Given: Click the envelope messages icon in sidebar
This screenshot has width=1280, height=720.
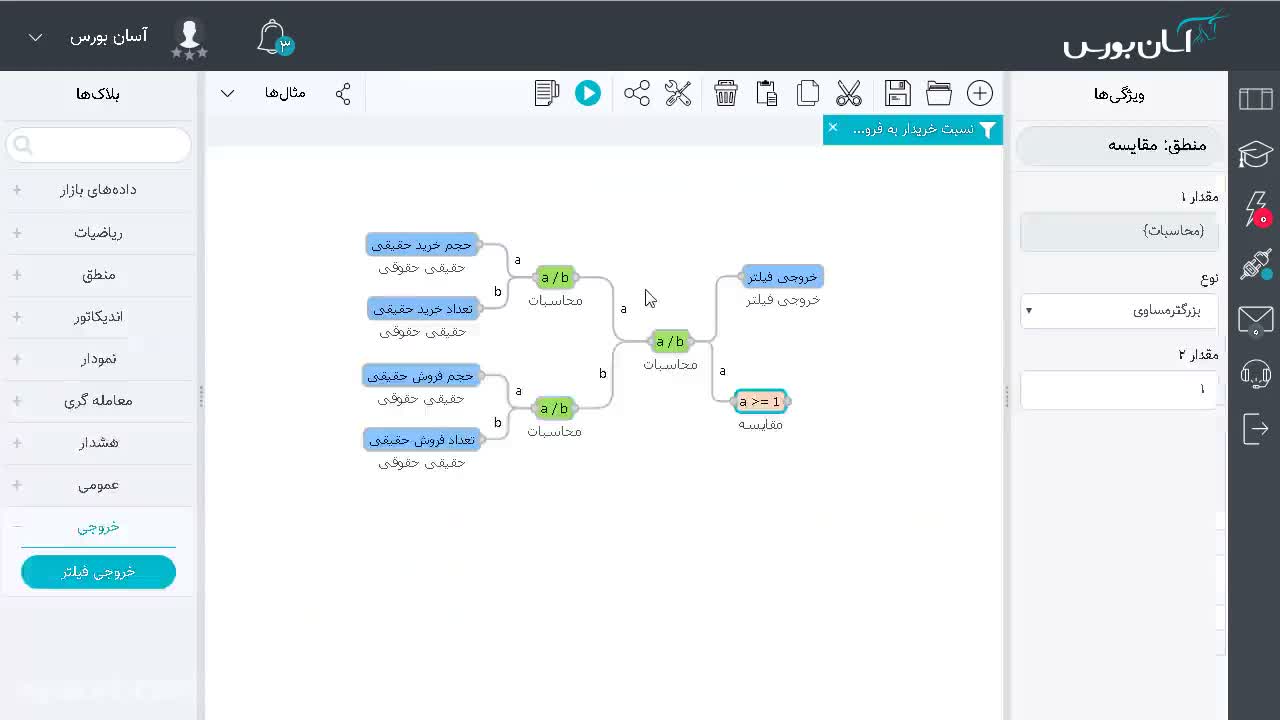Looking at the screenshot, I should tap(1255, 320).
